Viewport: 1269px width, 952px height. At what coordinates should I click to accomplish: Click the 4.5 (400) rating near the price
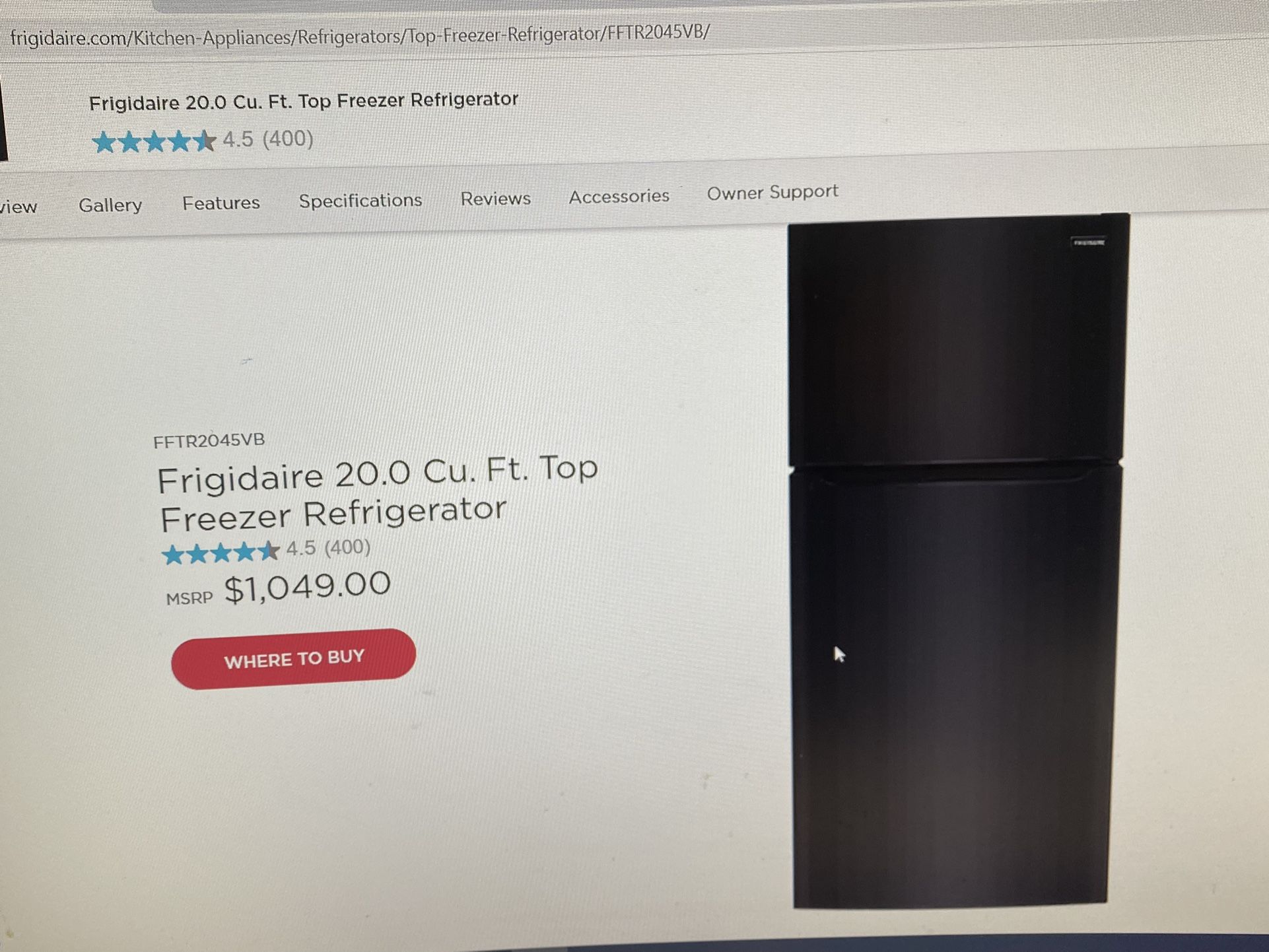click(x=328, y=547)
